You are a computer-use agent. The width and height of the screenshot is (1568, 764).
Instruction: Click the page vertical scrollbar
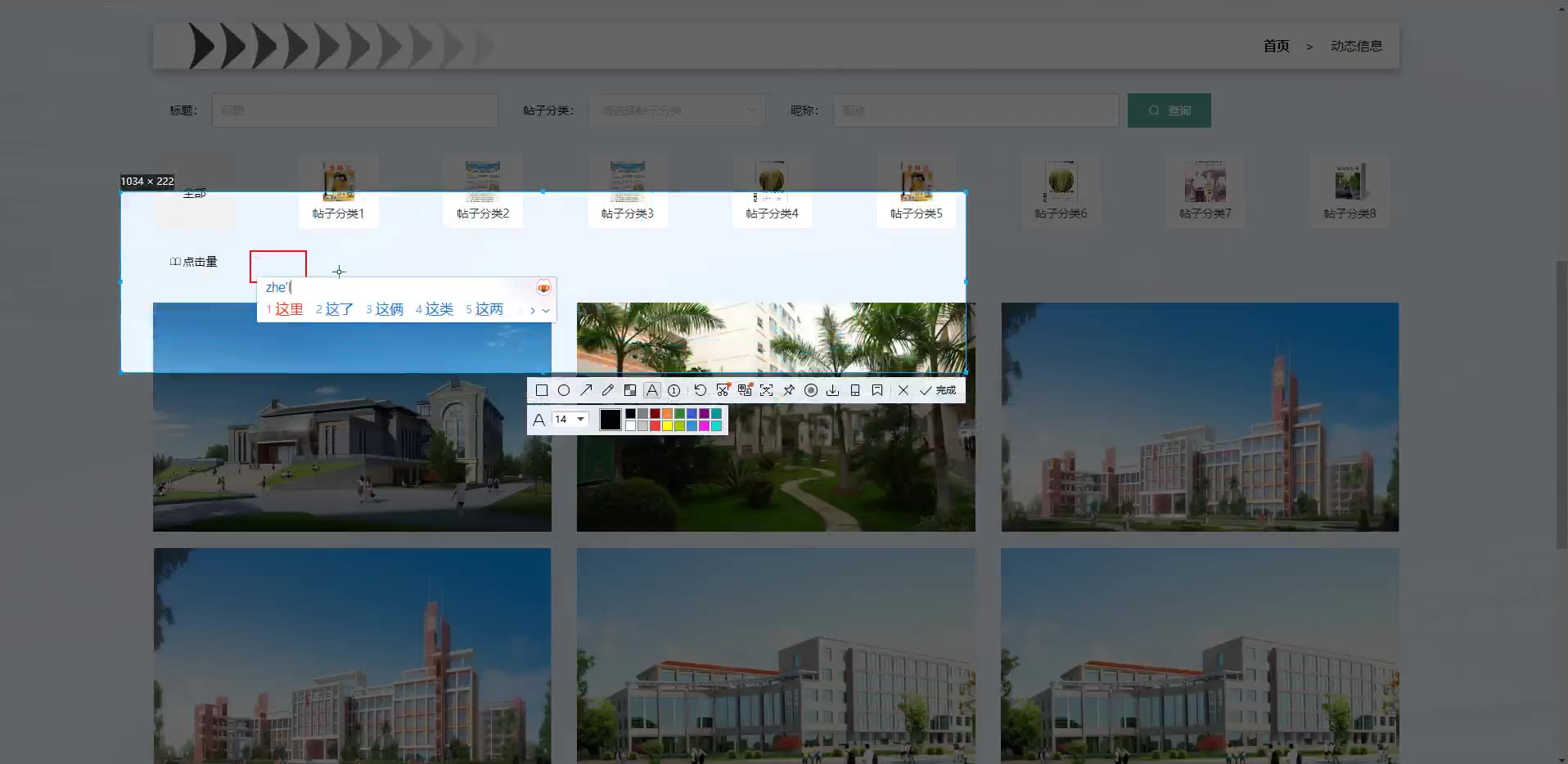point(1561,405)
